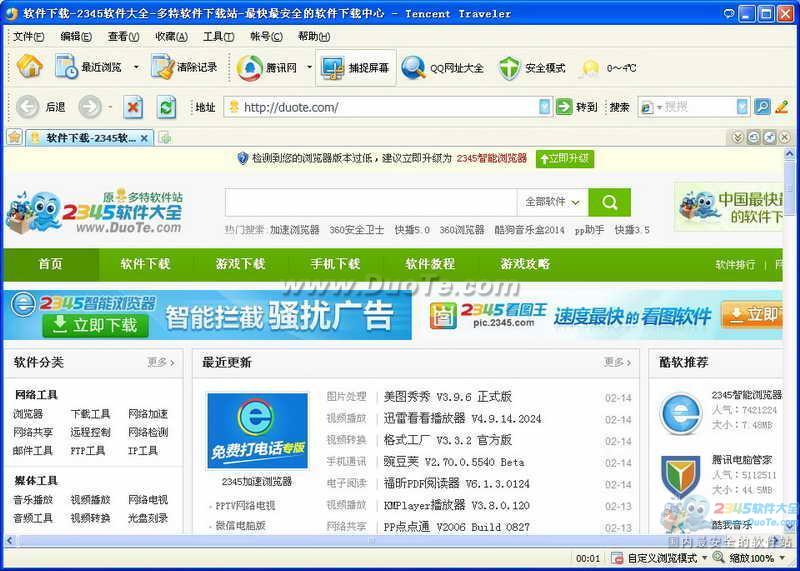Expand the address bar dropdown
Image resolution: width=800 pixels, height=571 pixels.
point(544,107)
